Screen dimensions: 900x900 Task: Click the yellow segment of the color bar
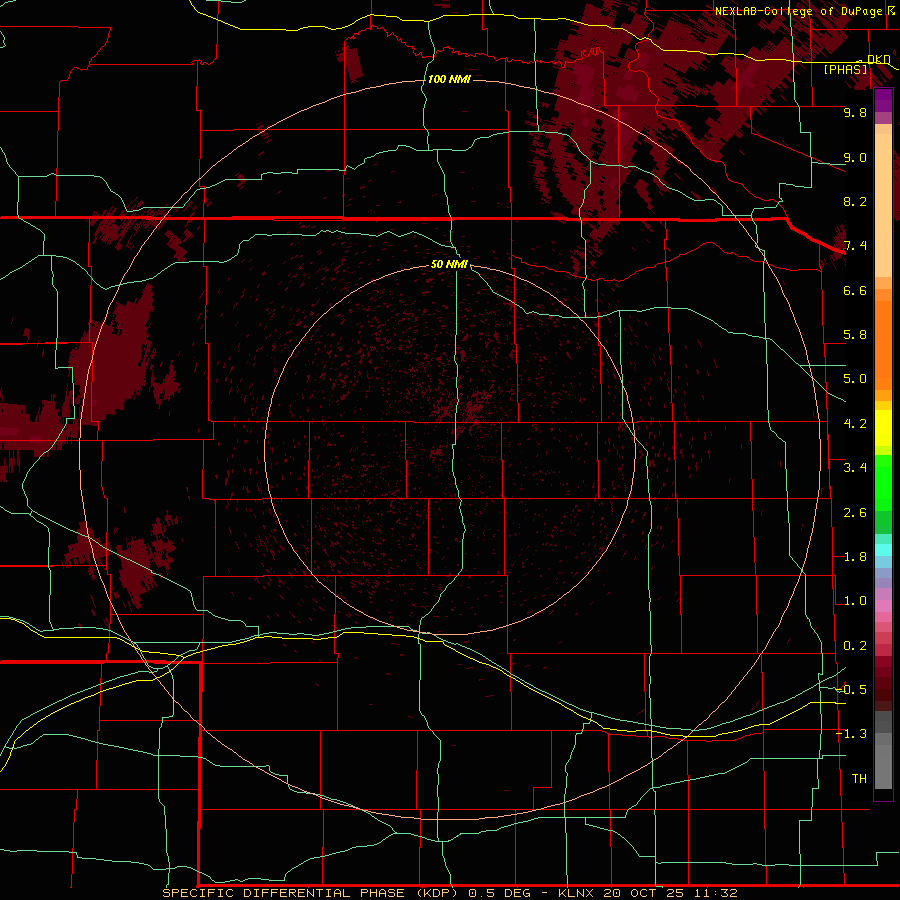tap(883, 428)
